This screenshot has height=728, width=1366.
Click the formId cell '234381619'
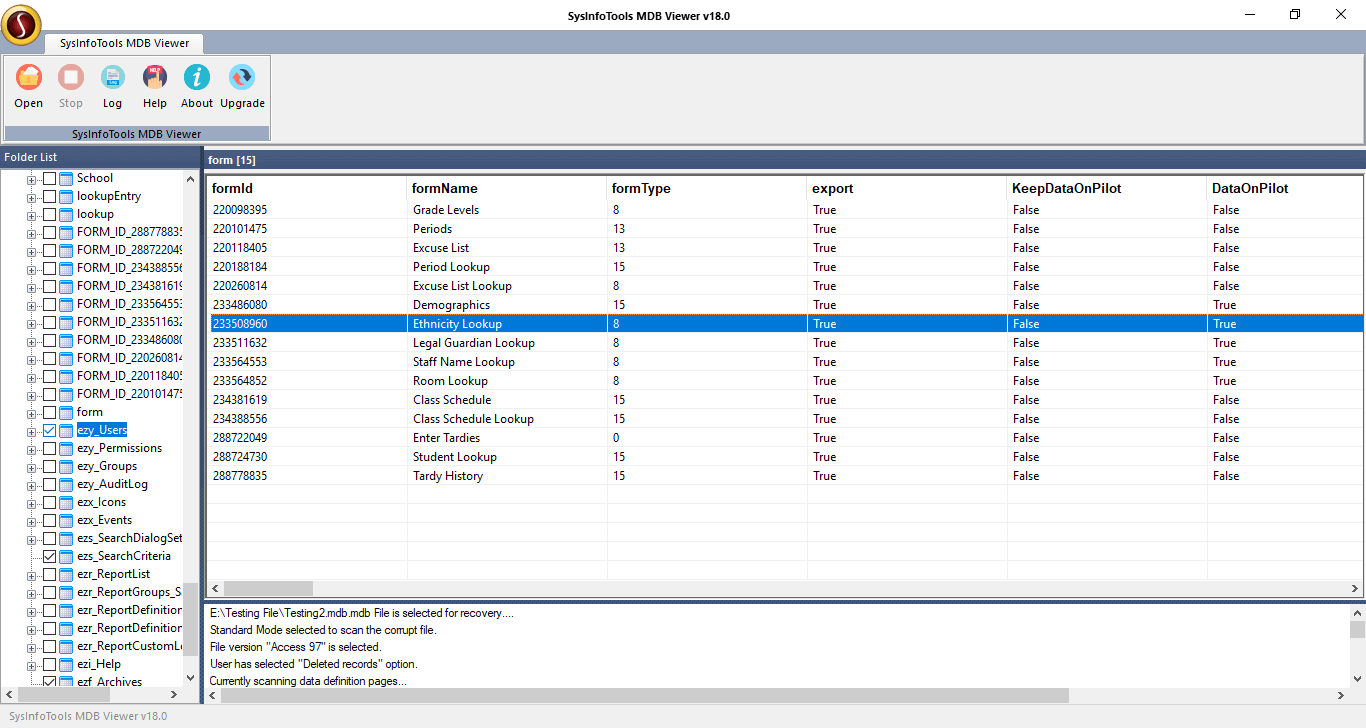[x=240, y=400]
